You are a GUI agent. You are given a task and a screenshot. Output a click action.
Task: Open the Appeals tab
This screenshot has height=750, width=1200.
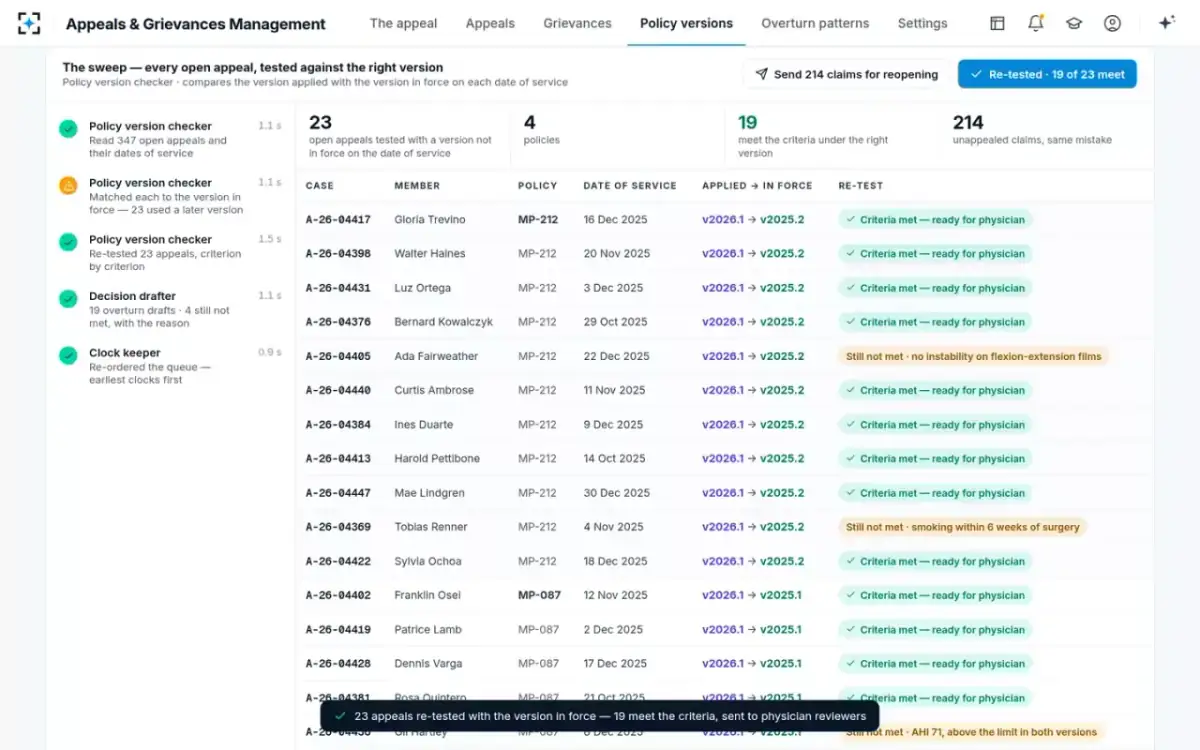(490, 23)
